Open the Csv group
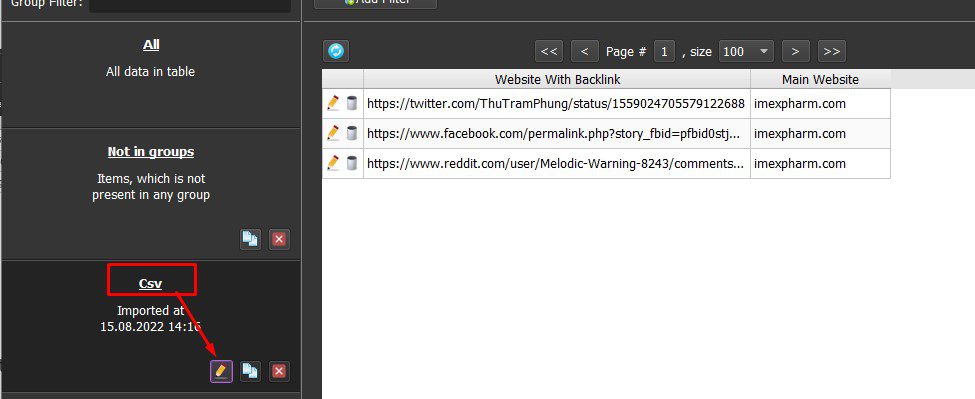Image resolution: width=975 pixels, height=399 pixels. [x=150, y=283]
